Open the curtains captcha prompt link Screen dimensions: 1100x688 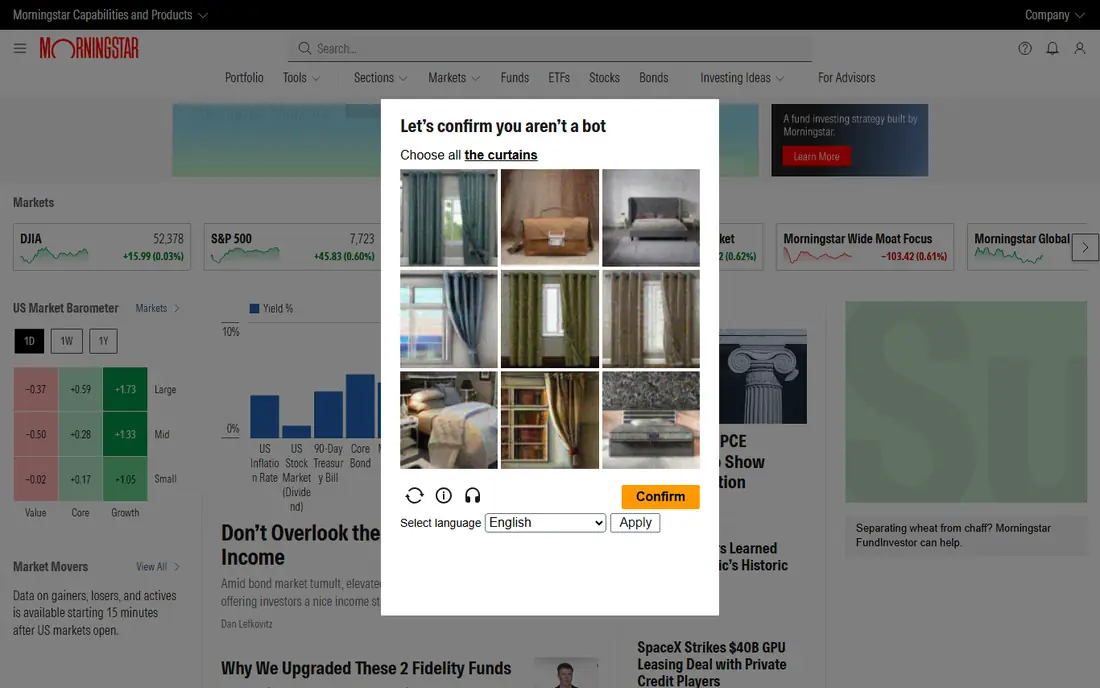click(501, 155)
